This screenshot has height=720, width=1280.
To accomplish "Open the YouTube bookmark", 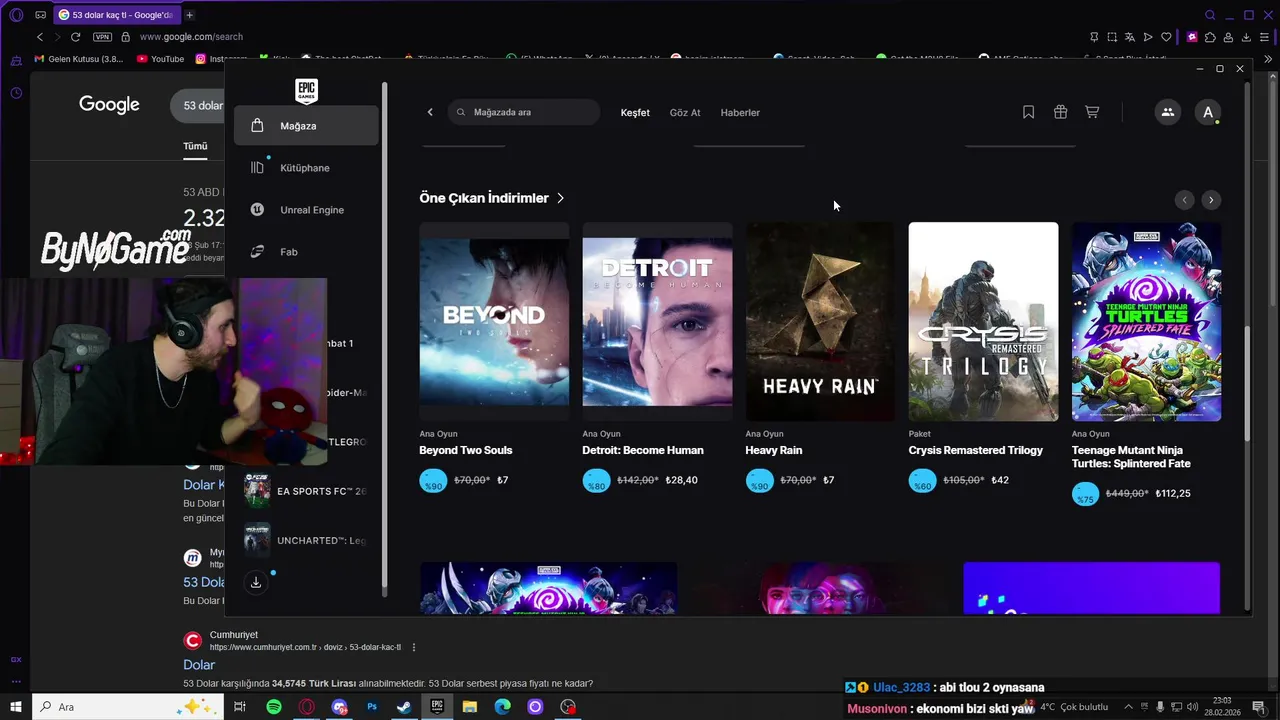I will tap(160, 59).
